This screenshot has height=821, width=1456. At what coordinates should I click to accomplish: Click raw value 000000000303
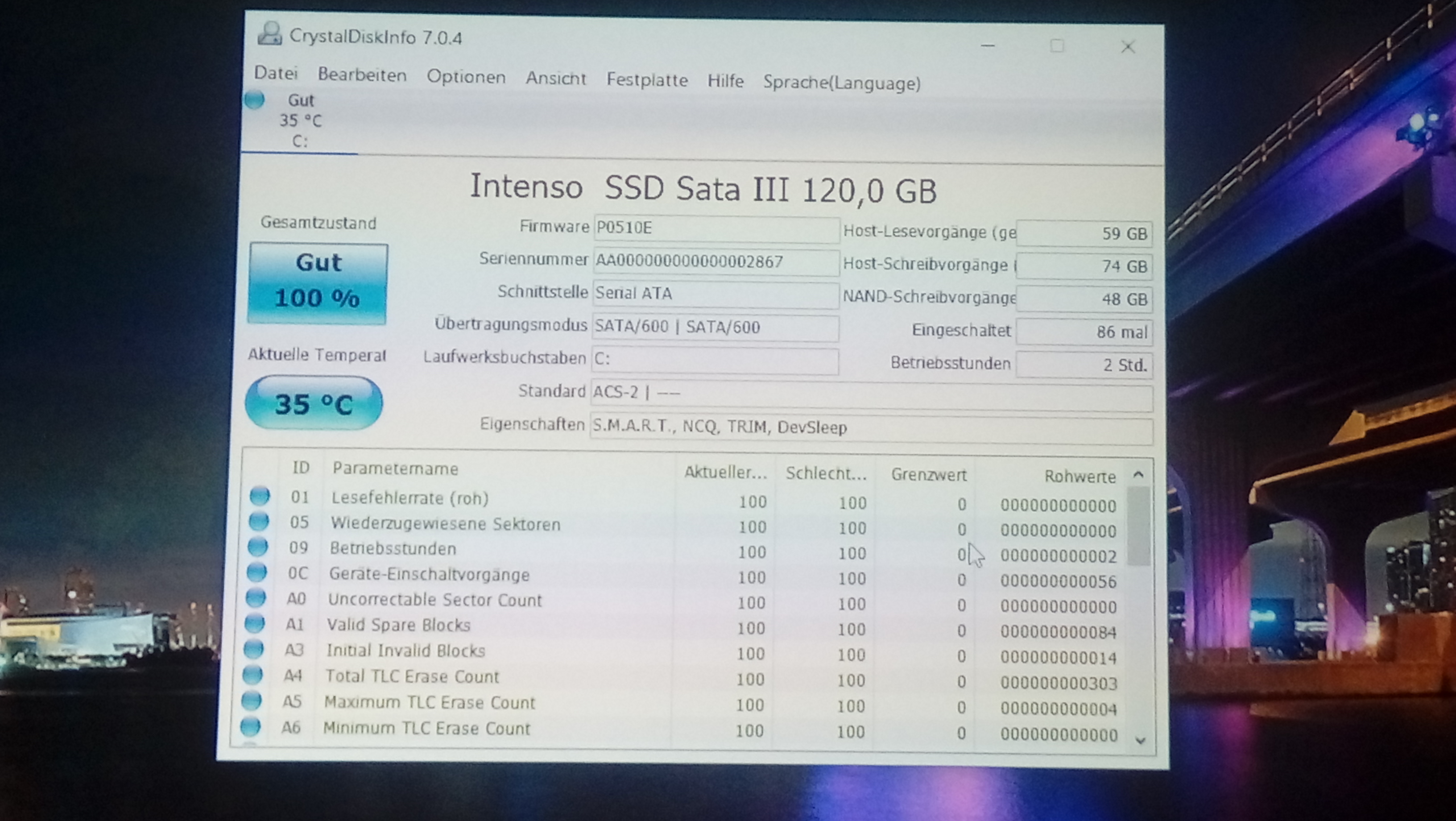[1059, 684]
